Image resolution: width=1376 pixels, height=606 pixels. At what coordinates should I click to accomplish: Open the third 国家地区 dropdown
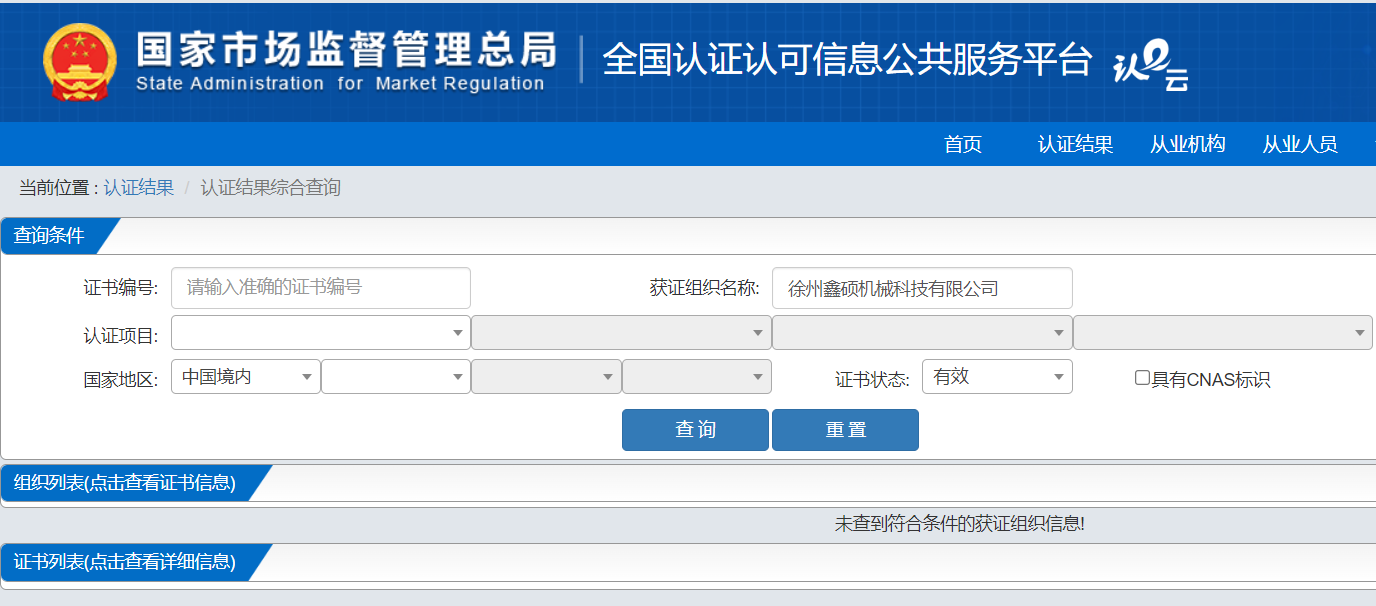[x=546, y=377]
